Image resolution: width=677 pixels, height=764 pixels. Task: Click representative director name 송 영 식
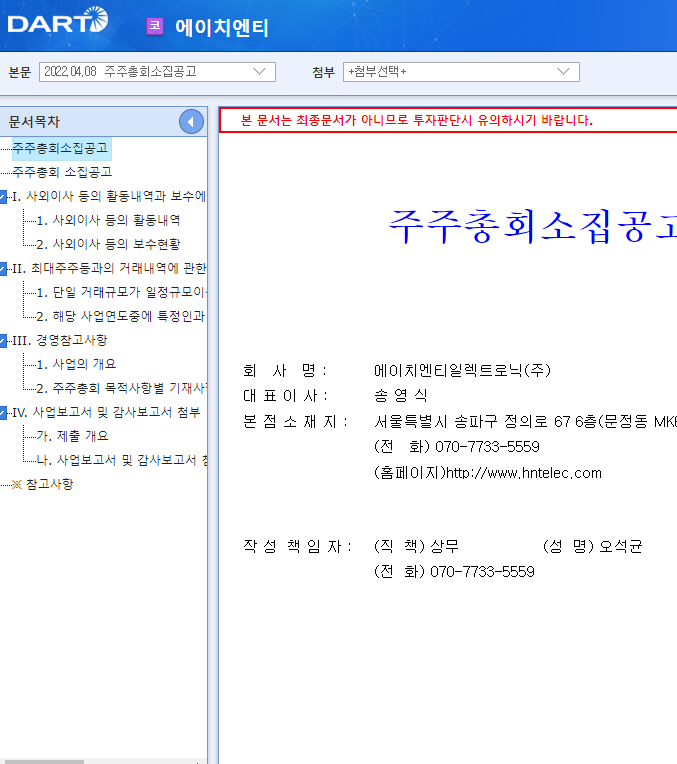(401, 396)
